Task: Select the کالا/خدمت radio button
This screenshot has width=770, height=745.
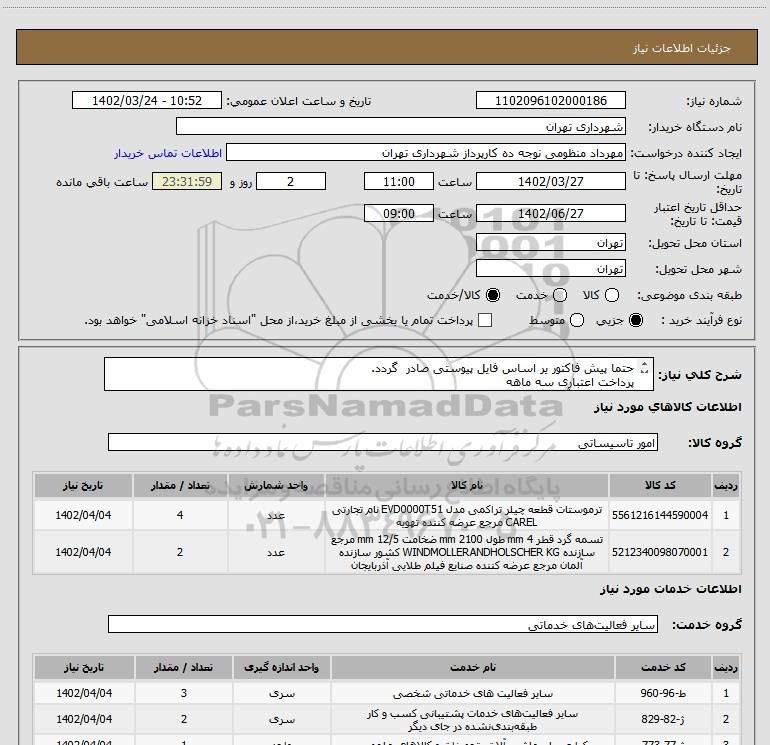Action: (493, 295)
